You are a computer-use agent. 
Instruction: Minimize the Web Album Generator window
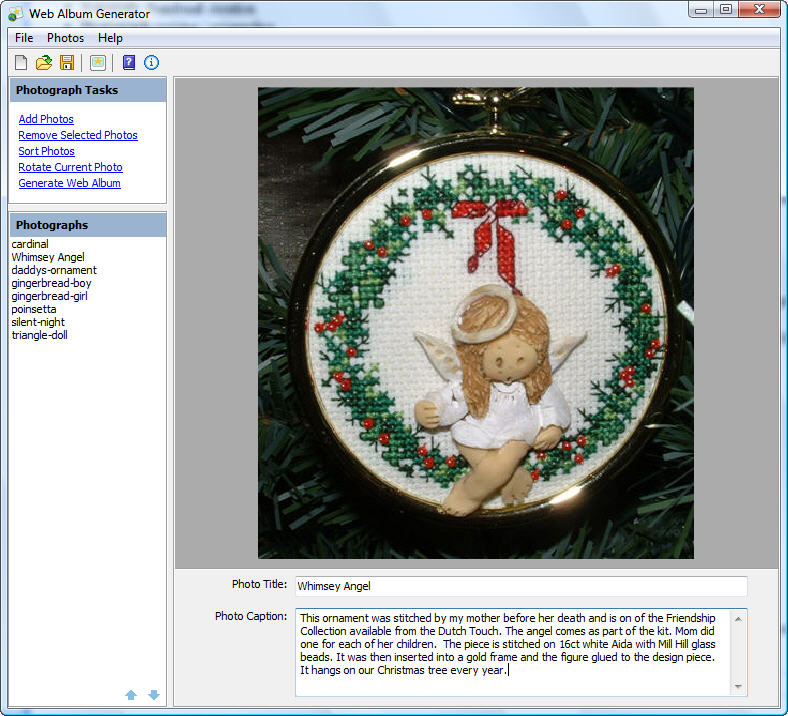pos(702,10)
